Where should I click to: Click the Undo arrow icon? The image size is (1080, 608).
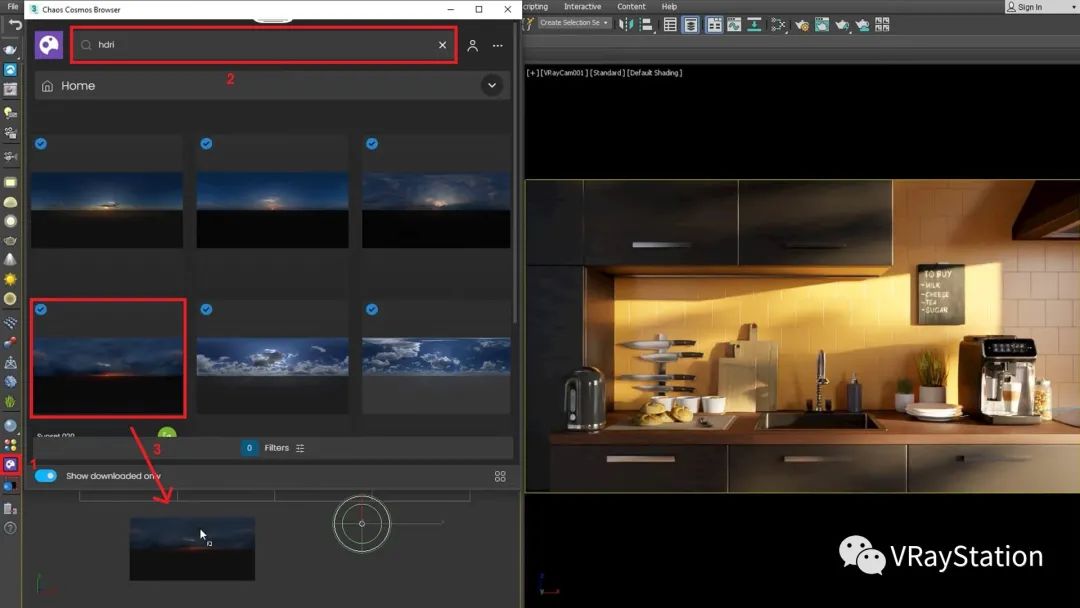pos(15,25)
